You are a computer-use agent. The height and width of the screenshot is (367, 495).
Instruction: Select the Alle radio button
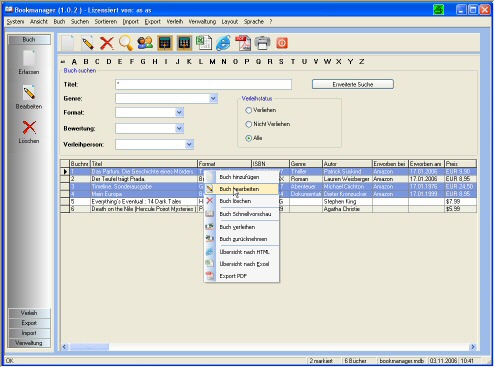click(x=249, y=138)
